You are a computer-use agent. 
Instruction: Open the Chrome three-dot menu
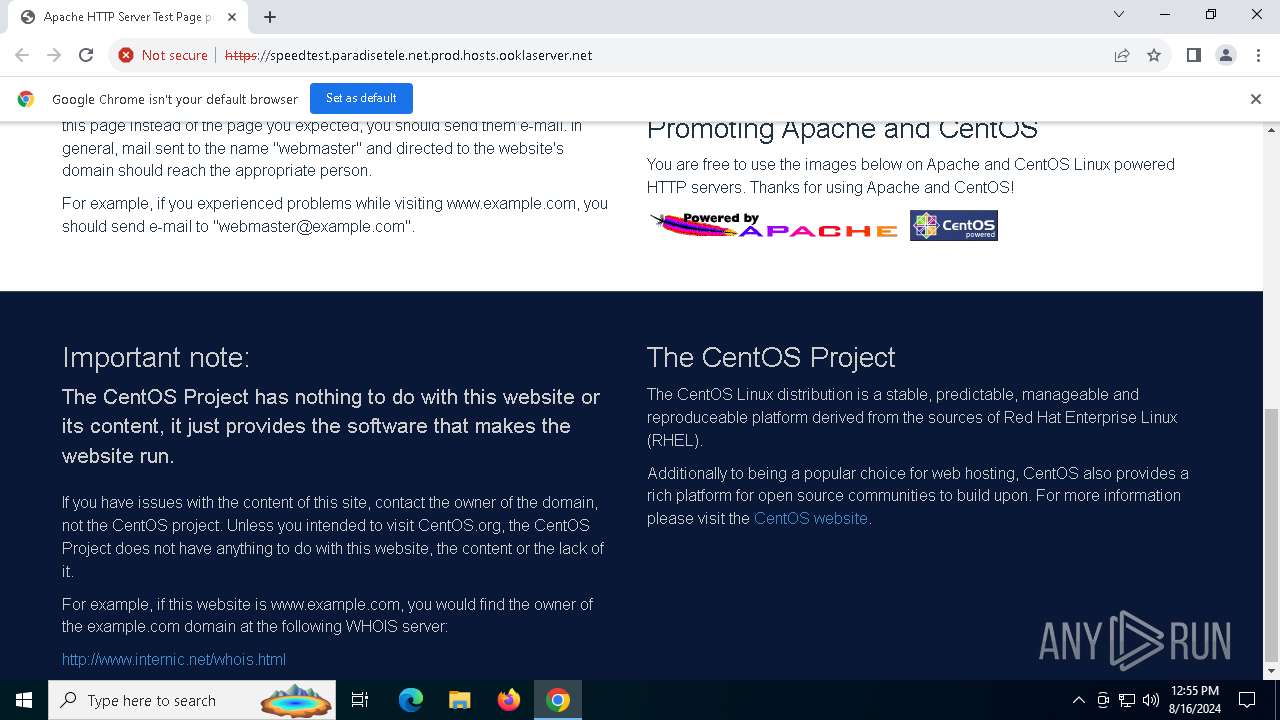(1257, 55)
